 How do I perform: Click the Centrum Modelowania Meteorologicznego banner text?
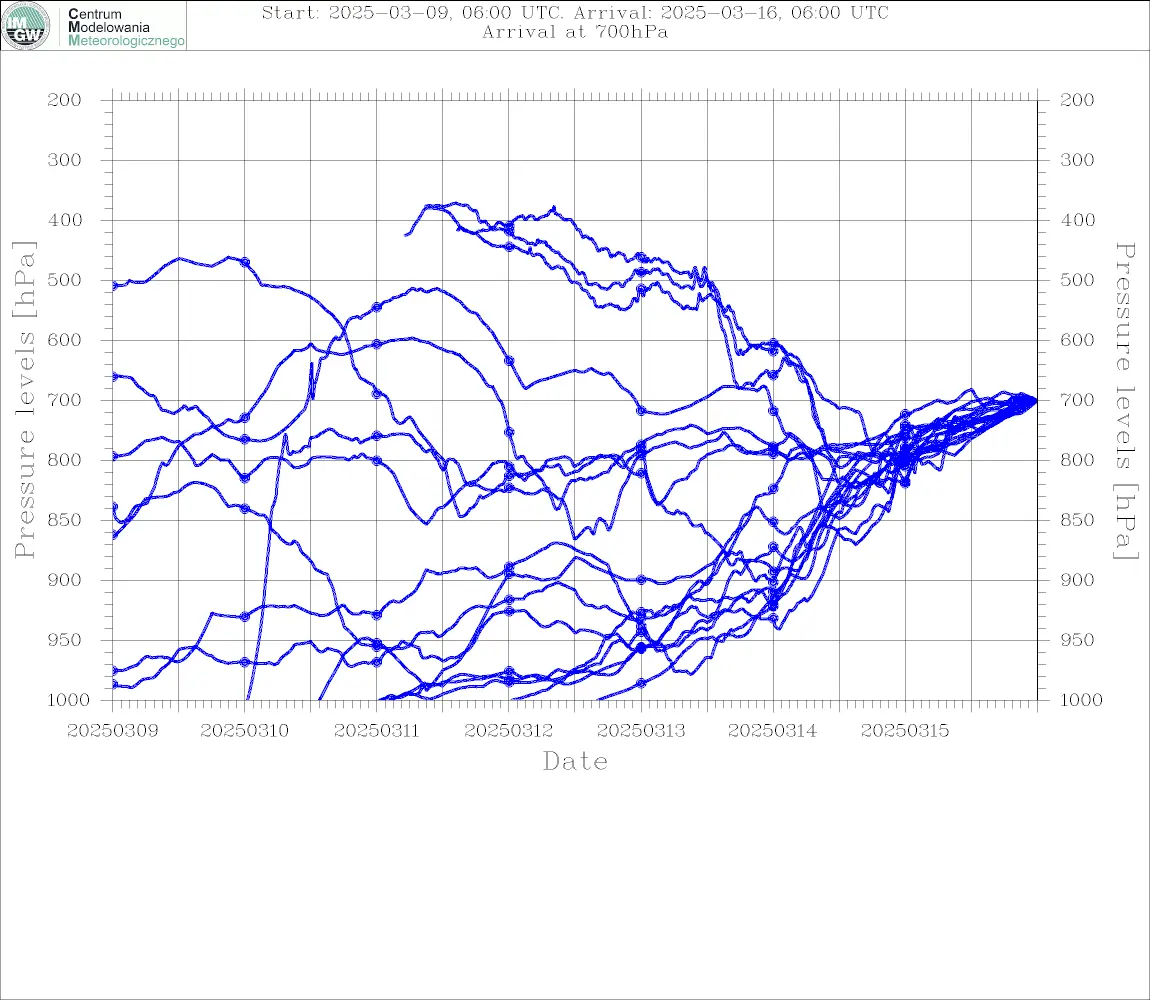click(x=126, y=27)
